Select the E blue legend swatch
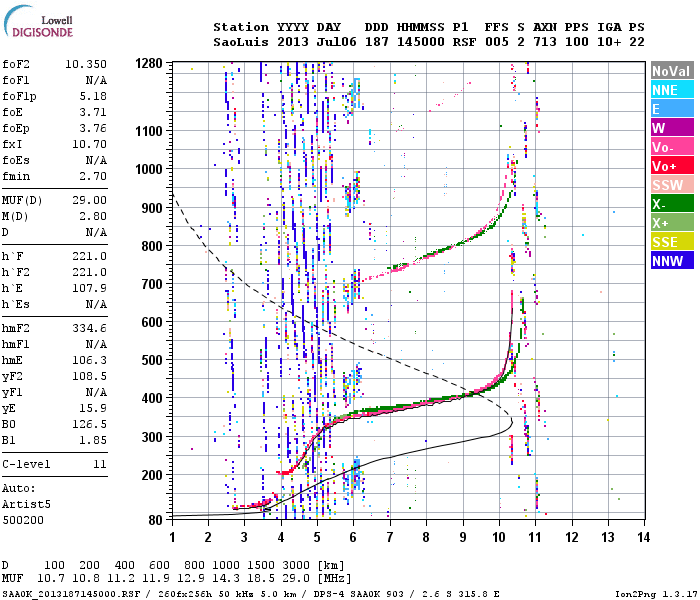 pos(672,108)
